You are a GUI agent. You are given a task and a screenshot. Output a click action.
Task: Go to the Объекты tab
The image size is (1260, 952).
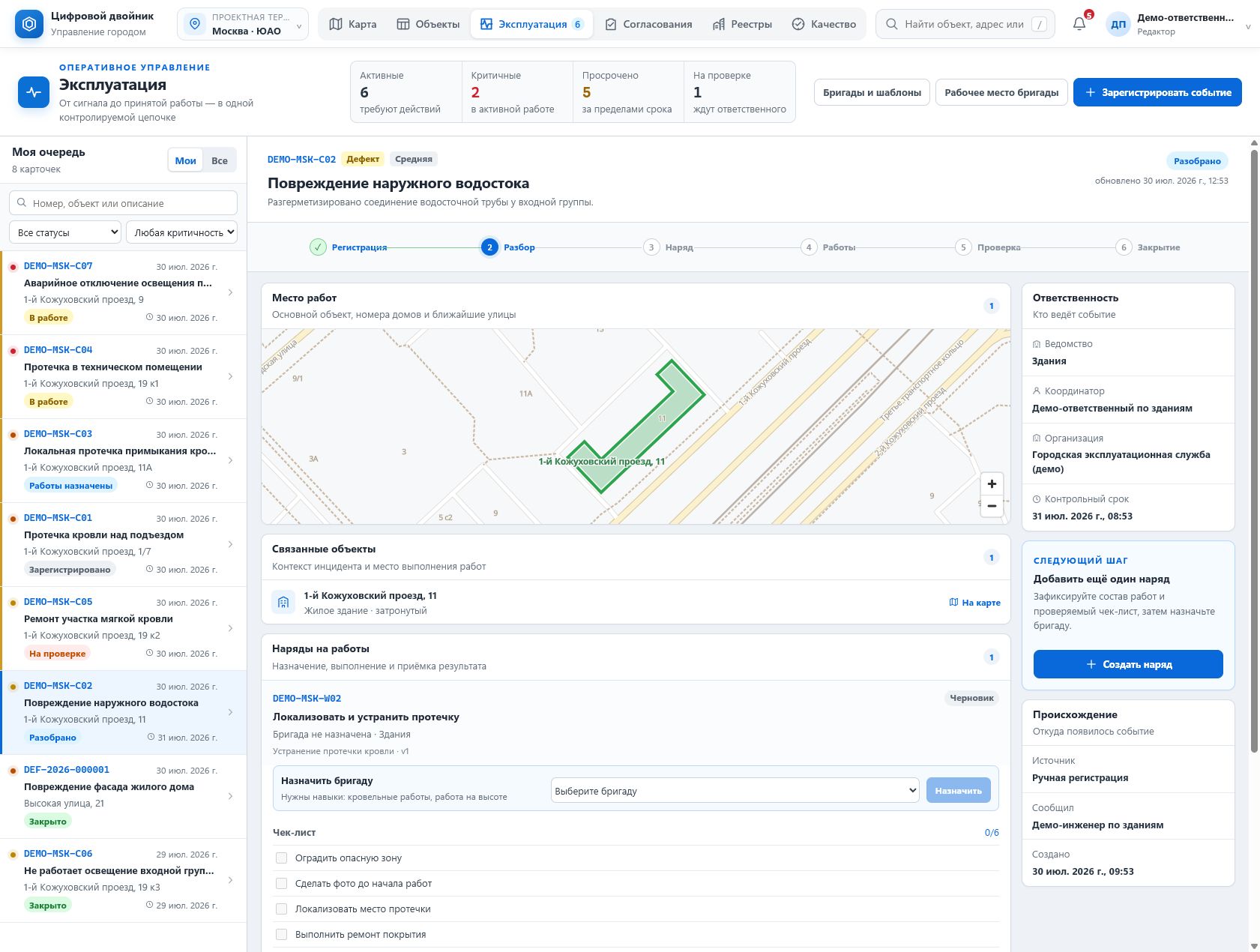coord(428,24)
